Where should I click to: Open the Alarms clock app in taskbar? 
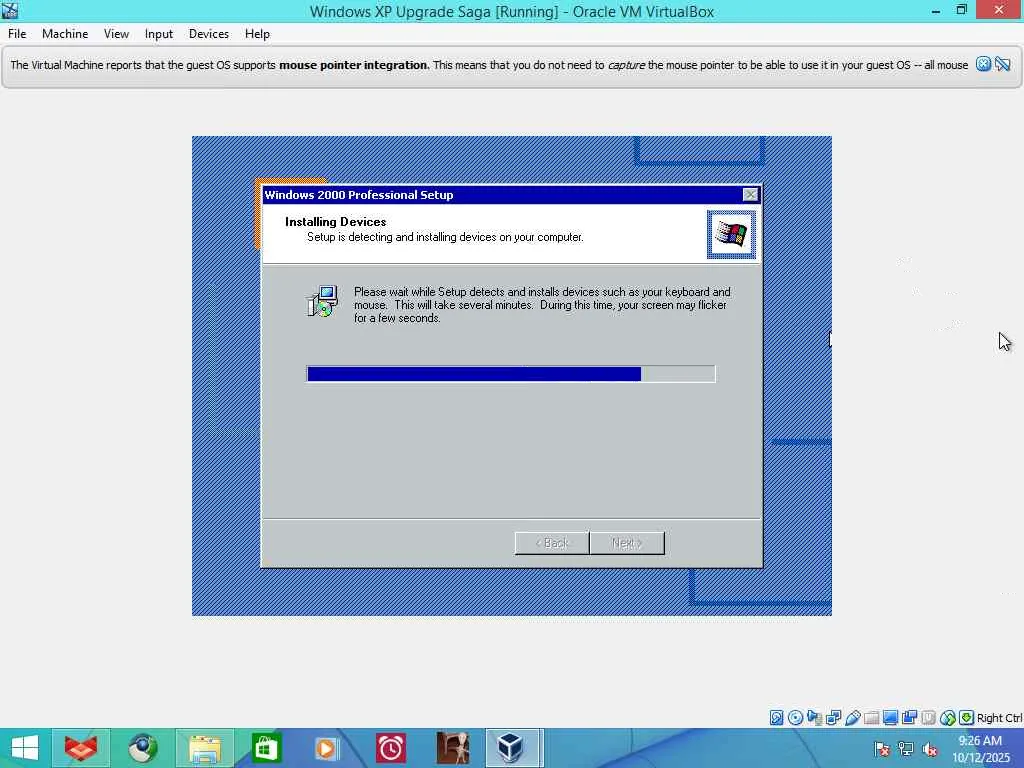click(x=391, y=748)
